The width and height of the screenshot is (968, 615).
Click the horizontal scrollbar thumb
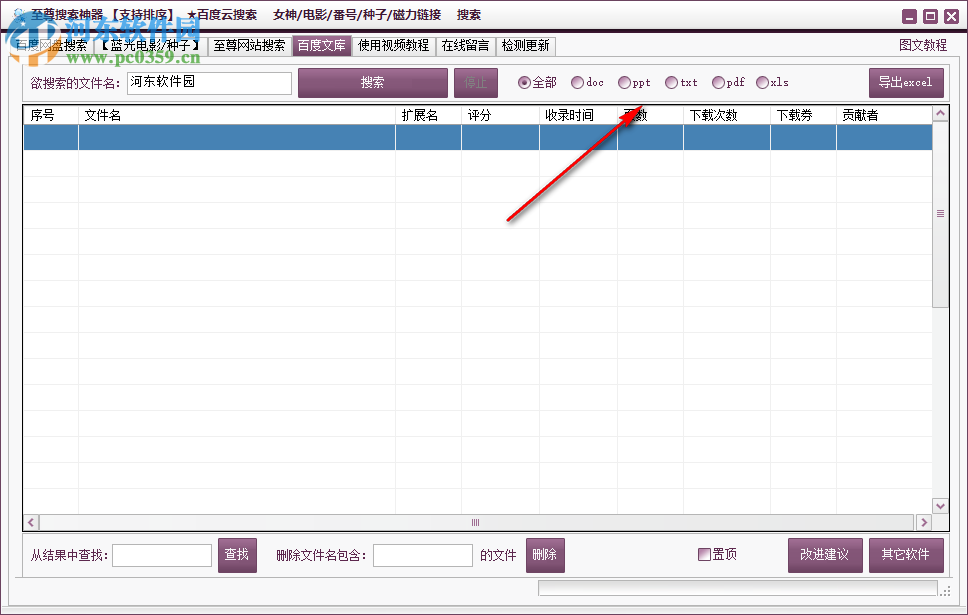pos(476,522)
